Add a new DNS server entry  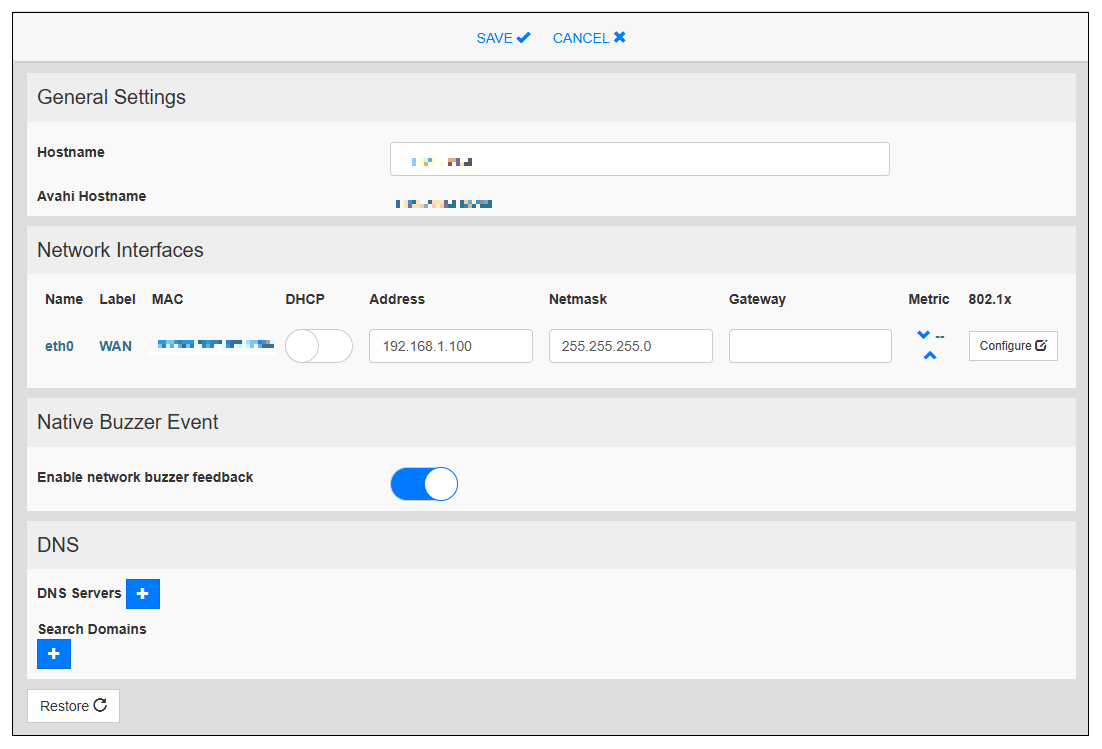coord(143,594)
